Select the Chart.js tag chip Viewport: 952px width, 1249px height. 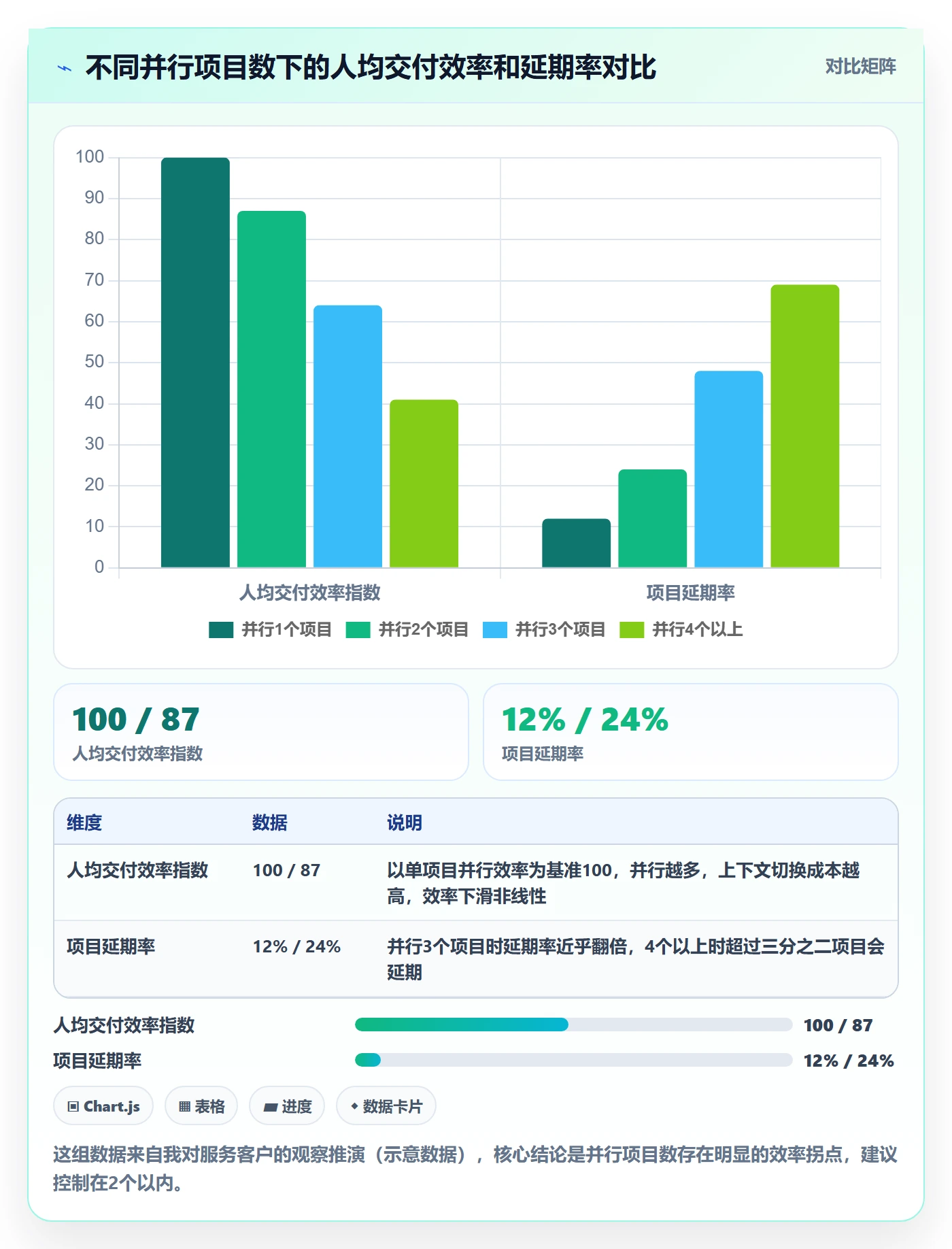[103, 1106]
